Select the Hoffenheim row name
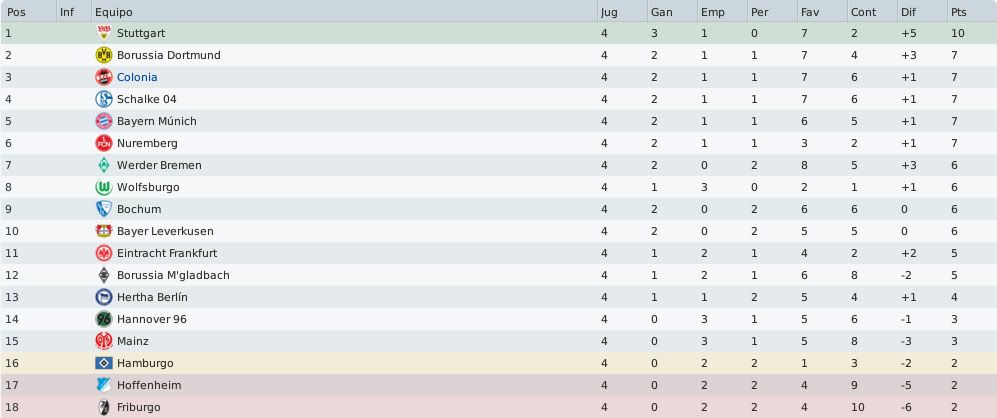 pos(149,386)
